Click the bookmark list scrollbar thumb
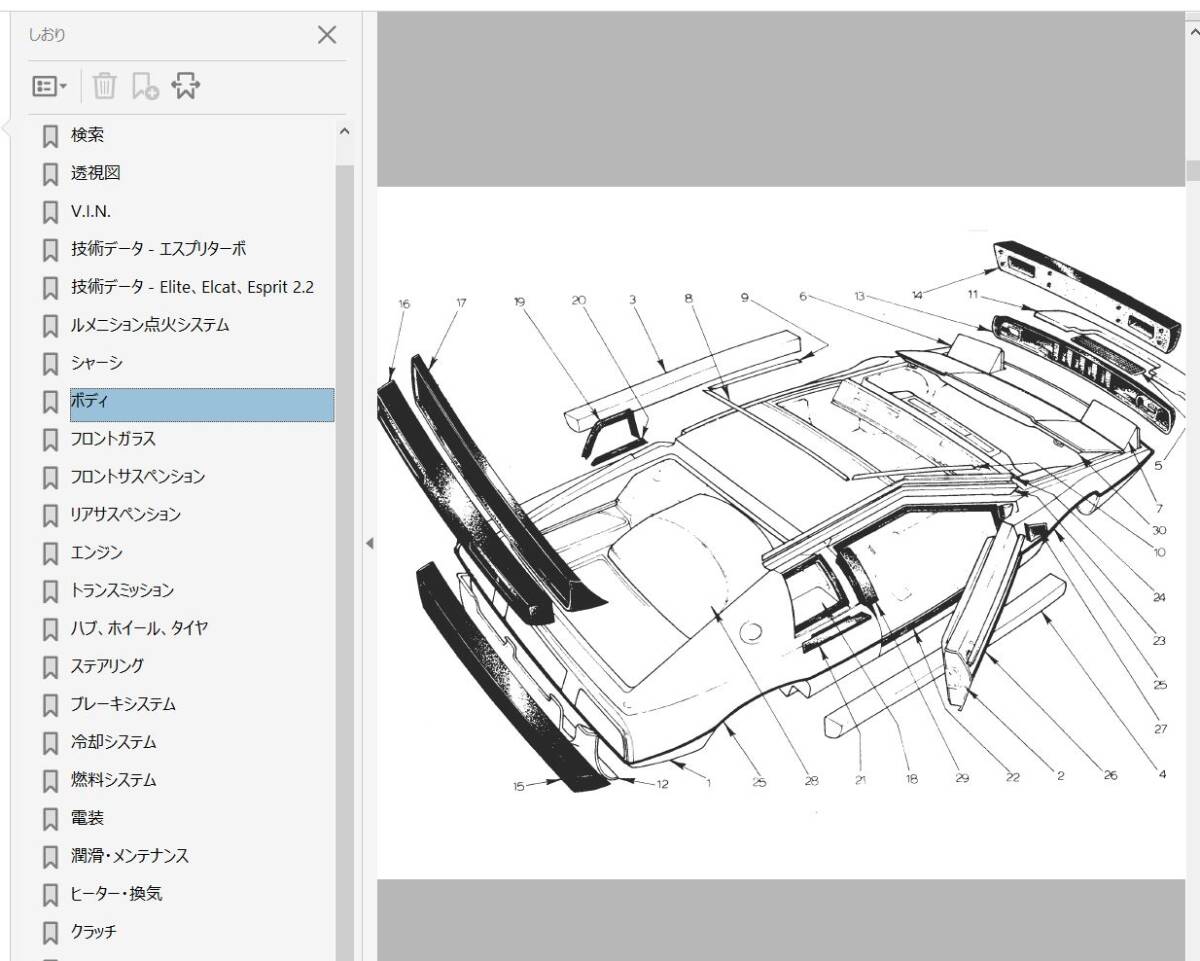1200x961 pixels. pos(345,563)
